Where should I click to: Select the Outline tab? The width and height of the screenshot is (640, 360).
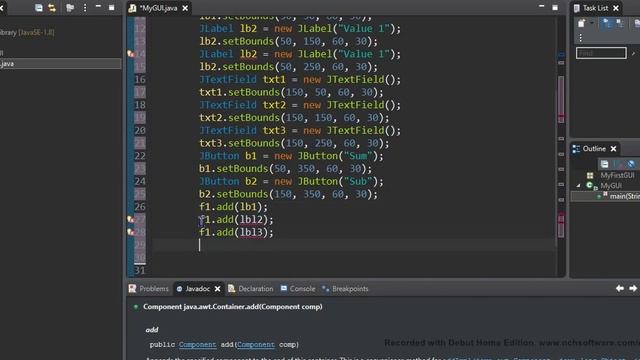click(x=594, y=149)
